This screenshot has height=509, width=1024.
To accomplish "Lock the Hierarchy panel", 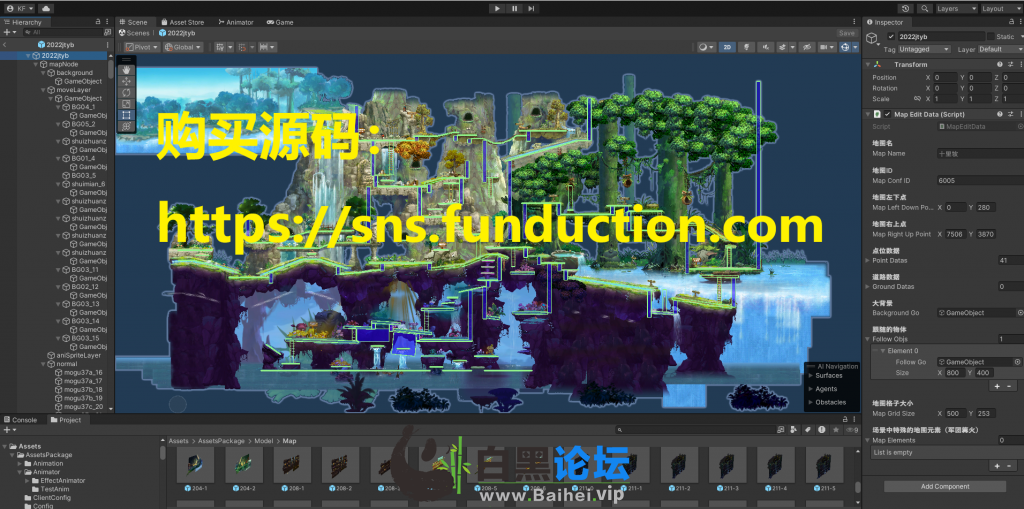I will [98, 22].
